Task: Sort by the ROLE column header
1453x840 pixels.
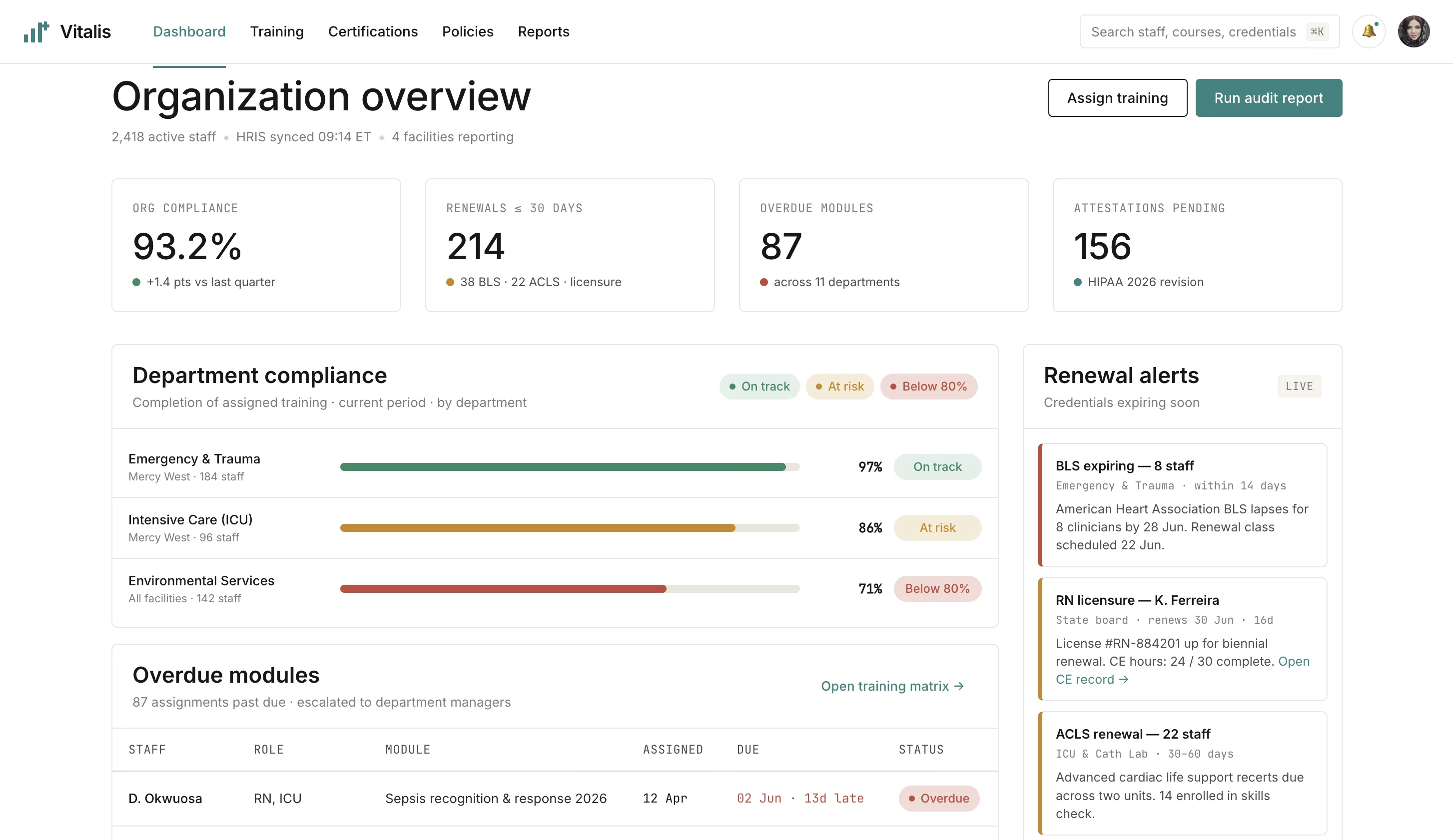Action: click(269, 750)
